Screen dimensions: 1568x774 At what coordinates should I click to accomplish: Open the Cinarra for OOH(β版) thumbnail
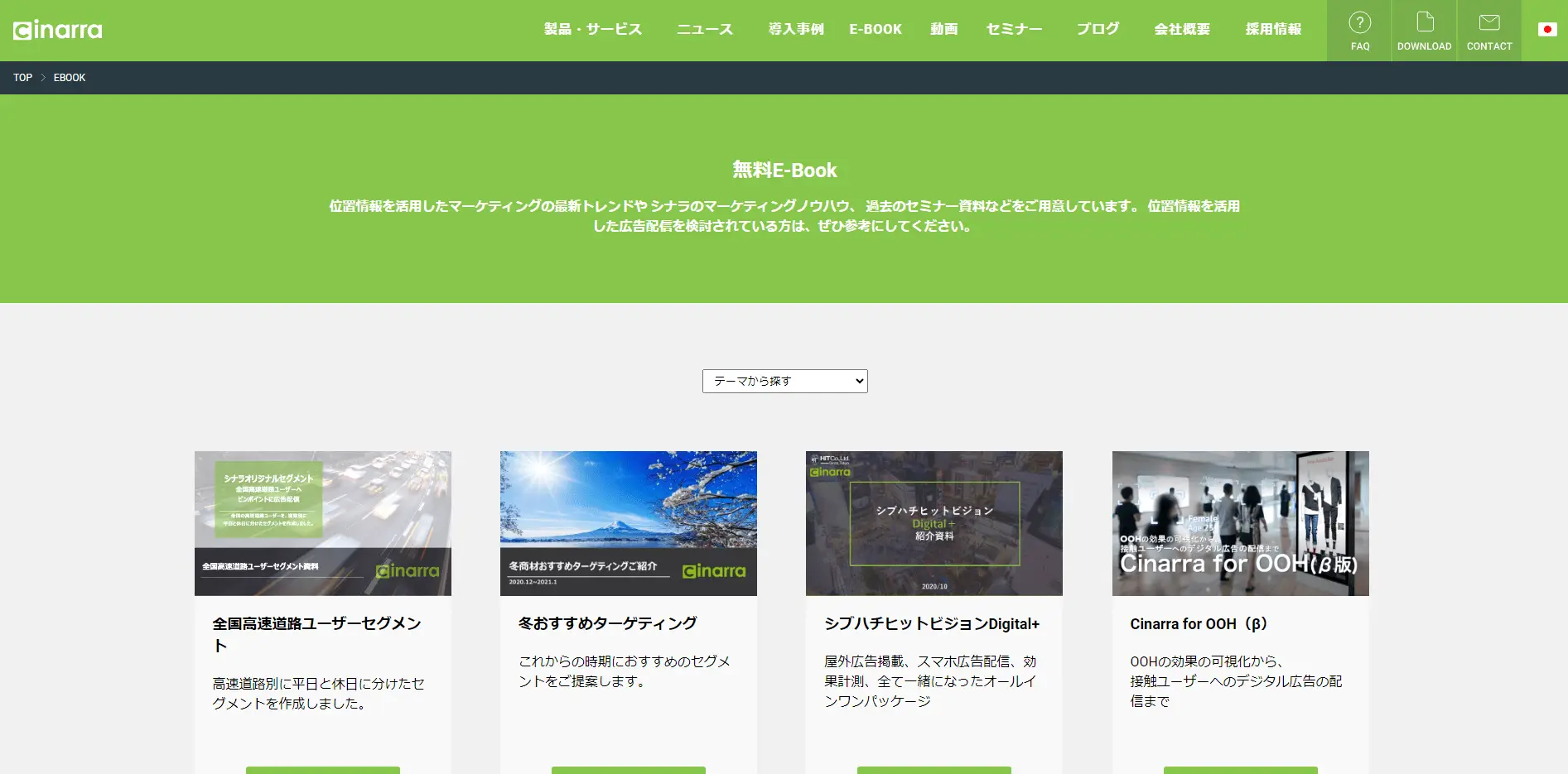1240,523
